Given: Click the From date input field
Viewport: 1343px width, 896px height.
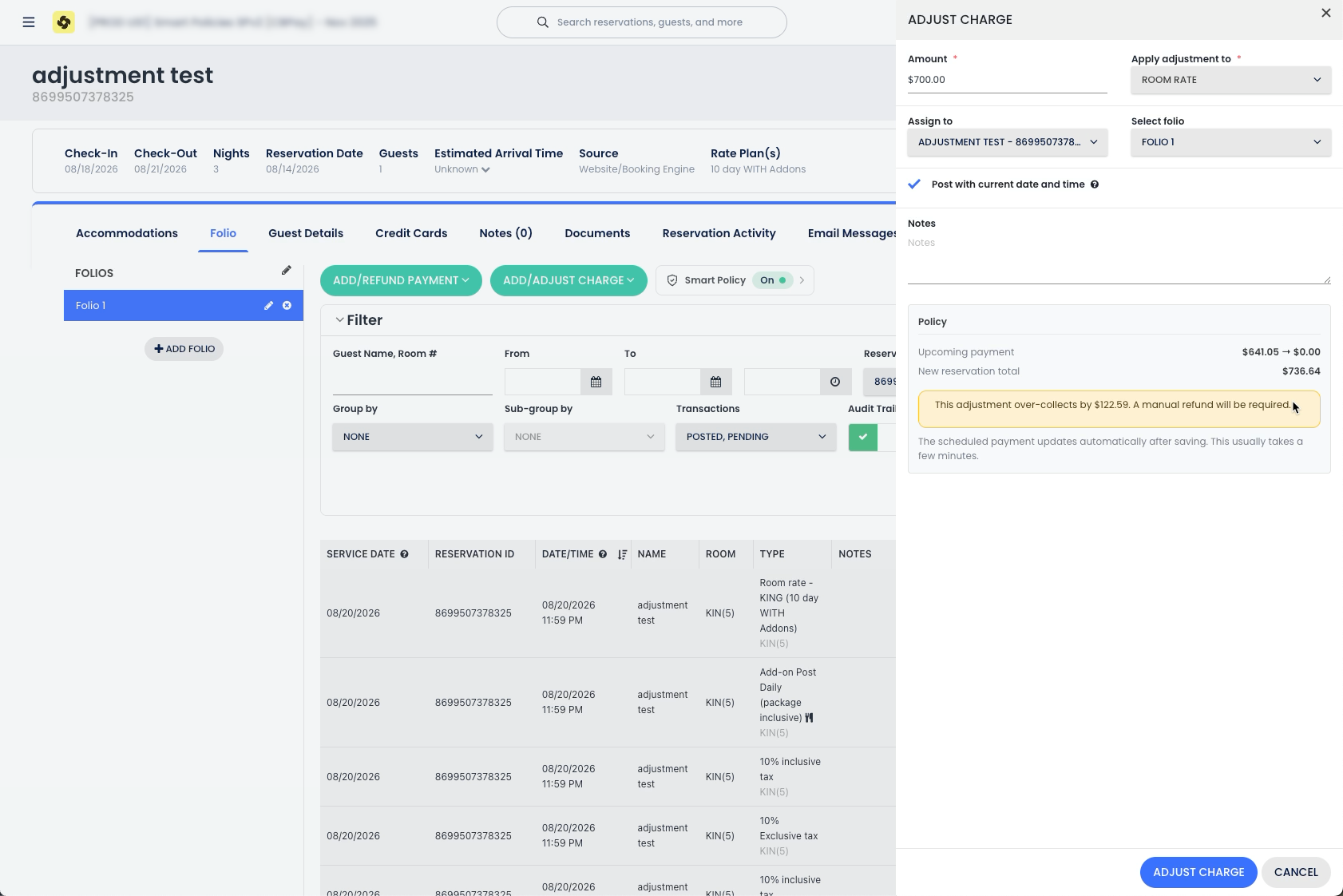Looking at the screenshot, I should (543, 382).
